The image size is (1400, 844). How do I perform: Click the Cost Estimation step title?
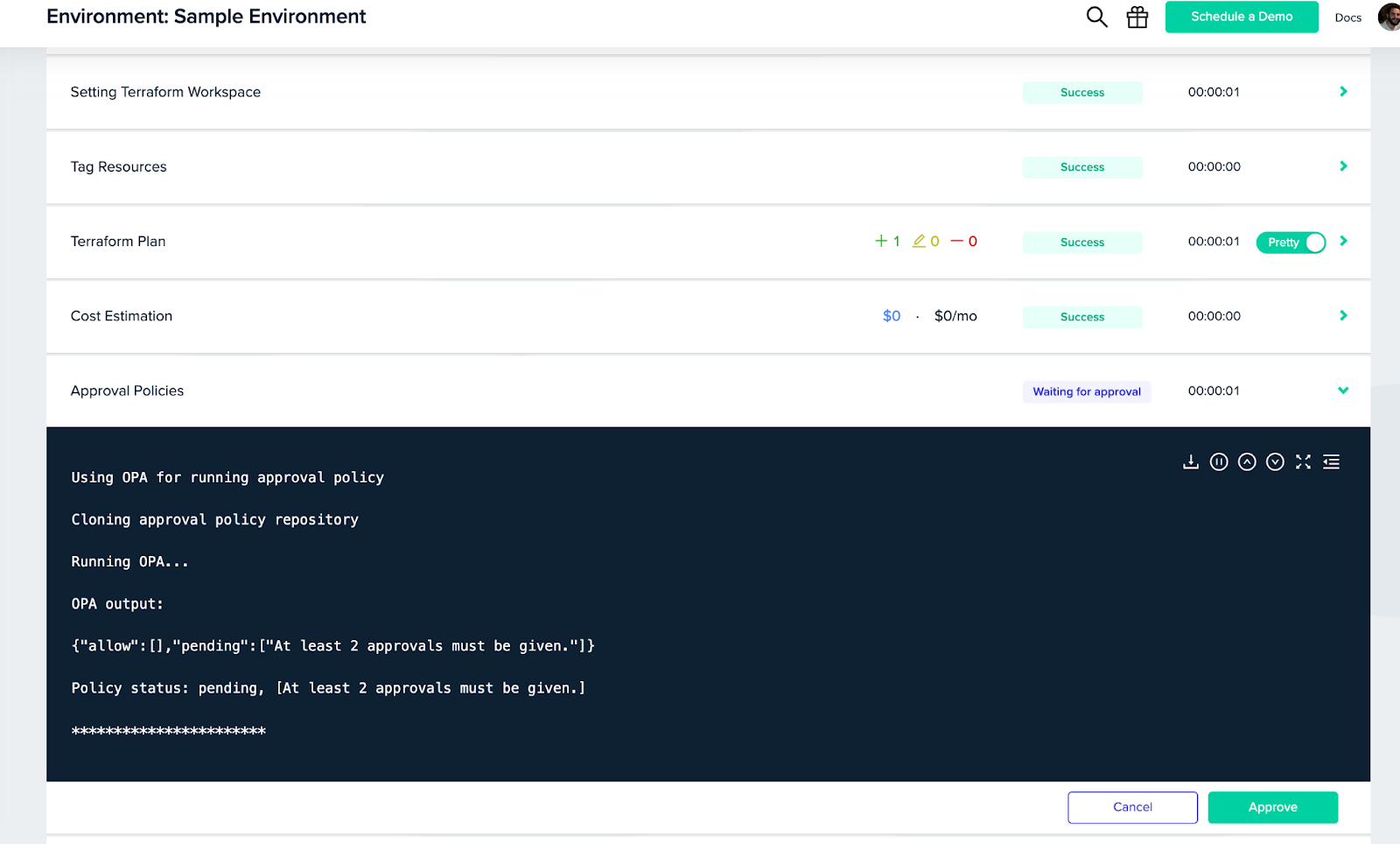(x=122, y=316)
